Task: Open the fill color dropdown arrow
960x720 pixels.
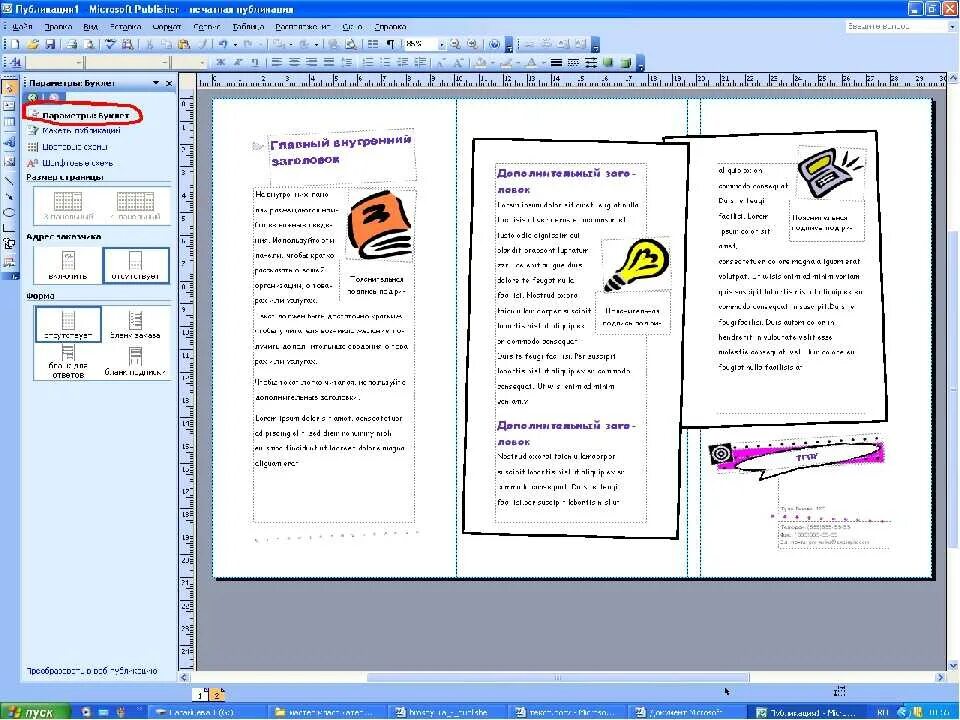Action: [x=492, y=62]
